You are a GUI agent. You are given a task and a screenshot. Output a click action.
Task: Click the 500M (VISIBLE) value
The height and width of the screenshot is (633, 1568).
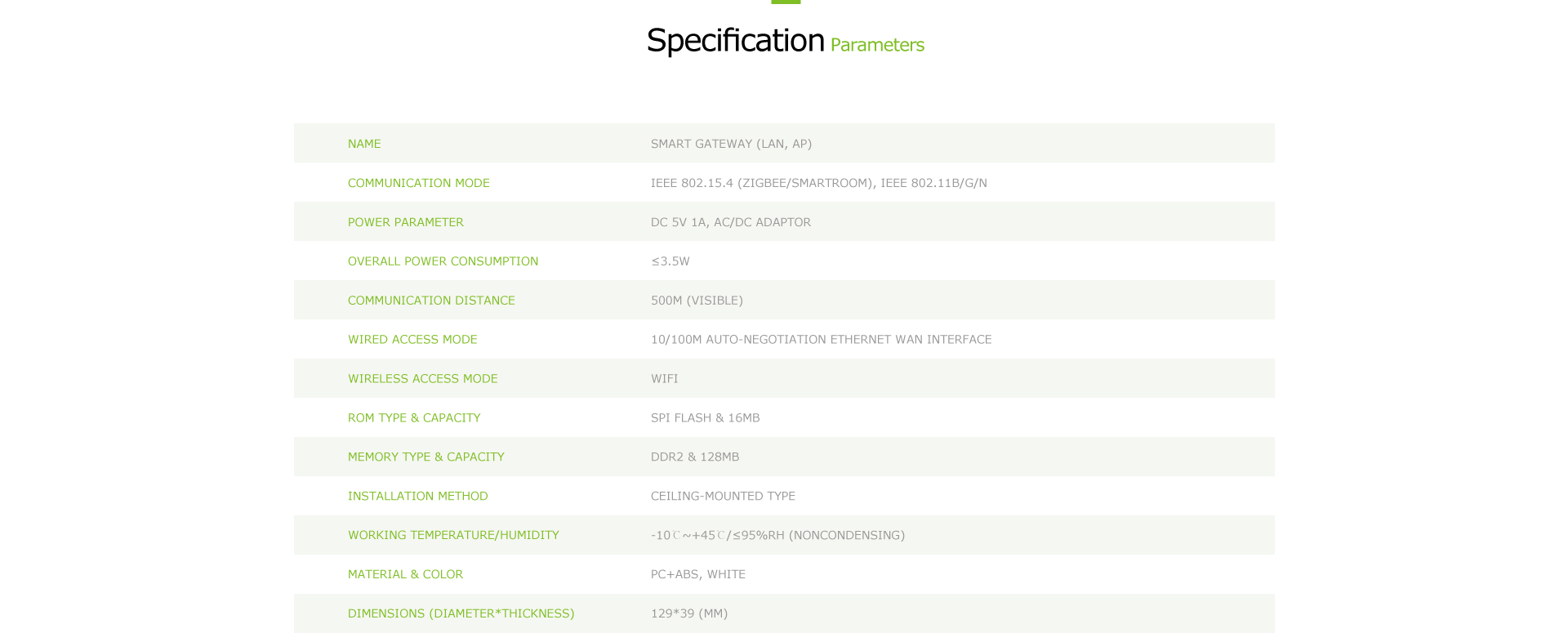pos(697,301)
